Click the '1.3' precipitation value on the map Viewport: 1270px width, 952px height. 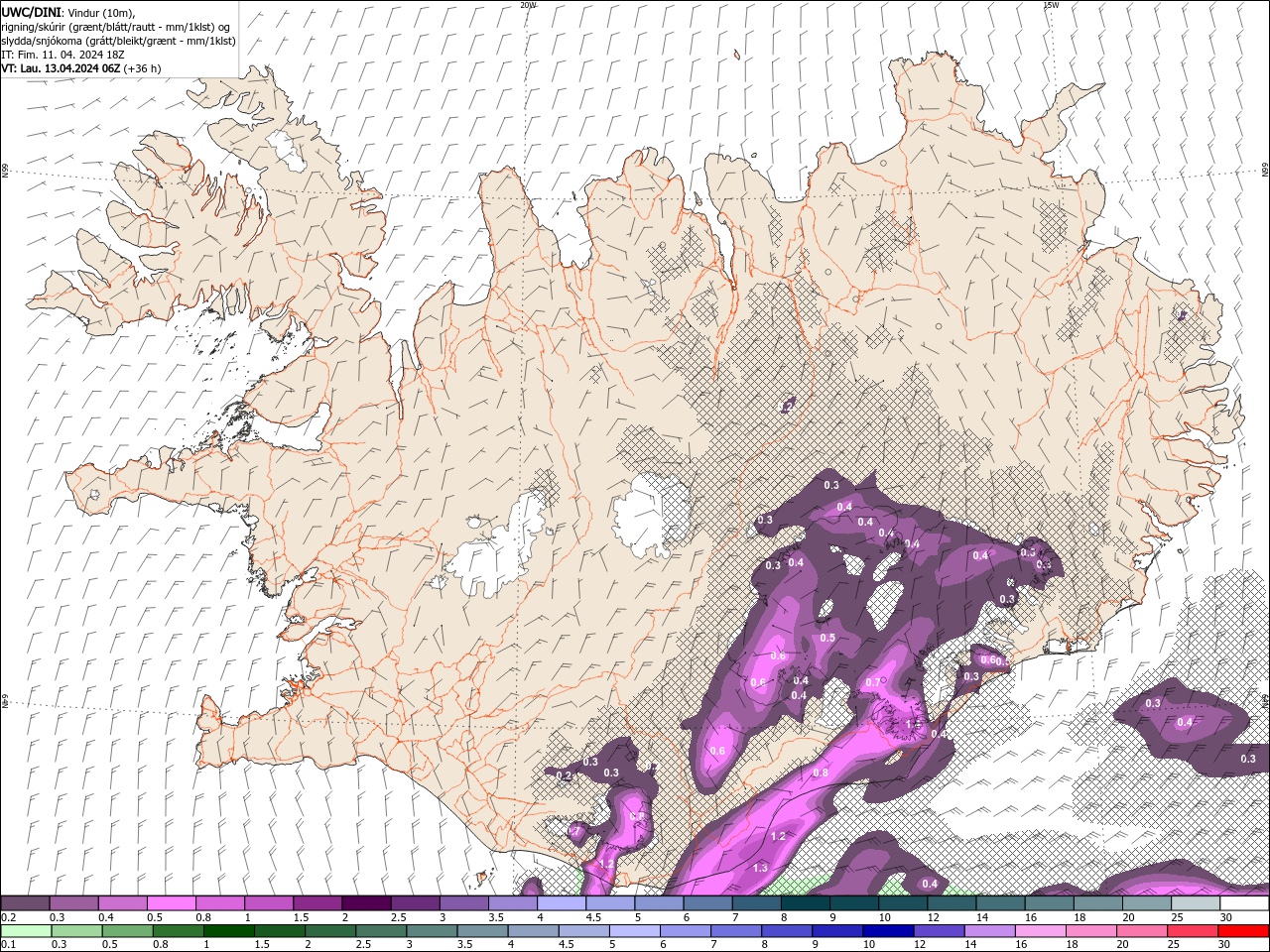tap(760, 868)
